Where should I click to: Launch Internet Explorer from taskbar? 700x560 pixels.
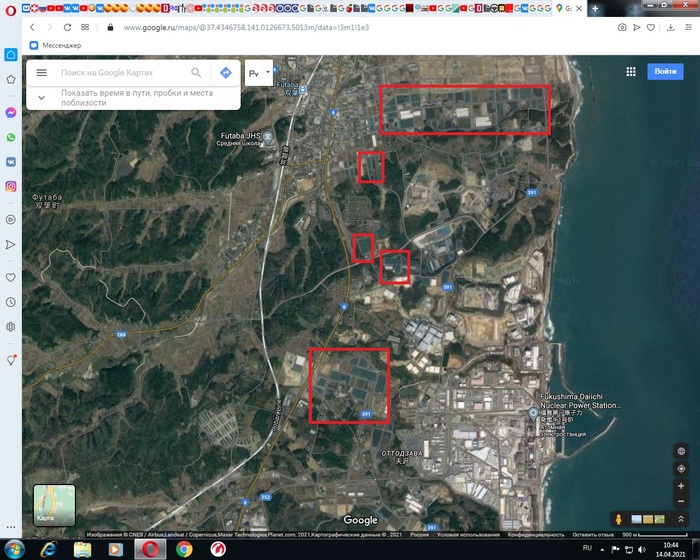(48, 549)
